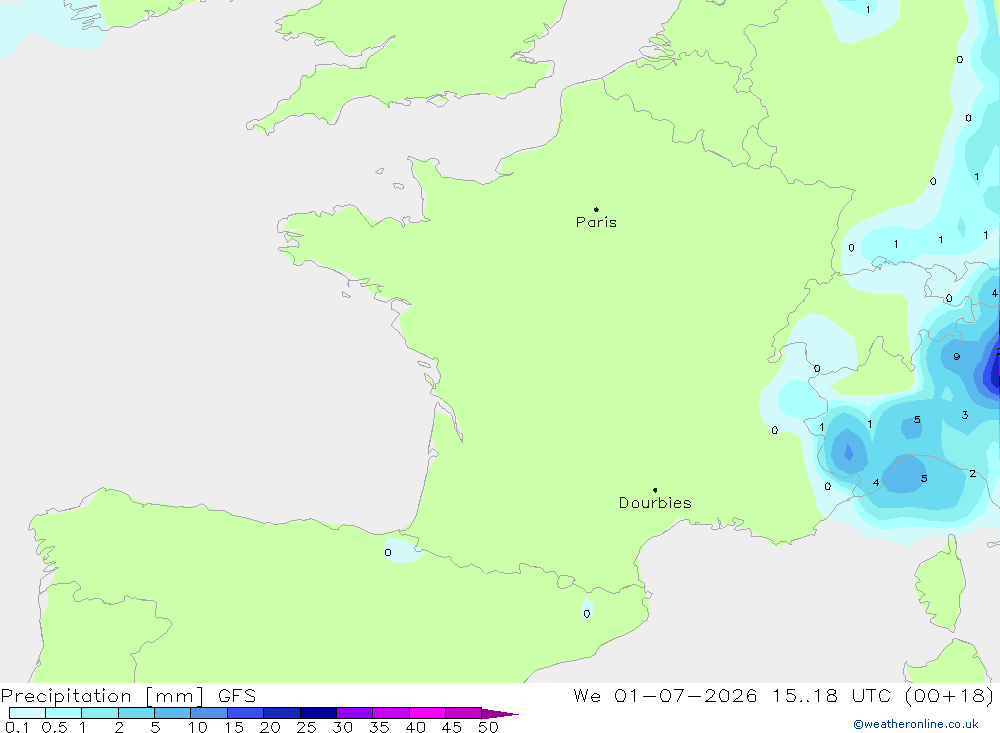Click the 'GFS' model name text

click(237, 696)
